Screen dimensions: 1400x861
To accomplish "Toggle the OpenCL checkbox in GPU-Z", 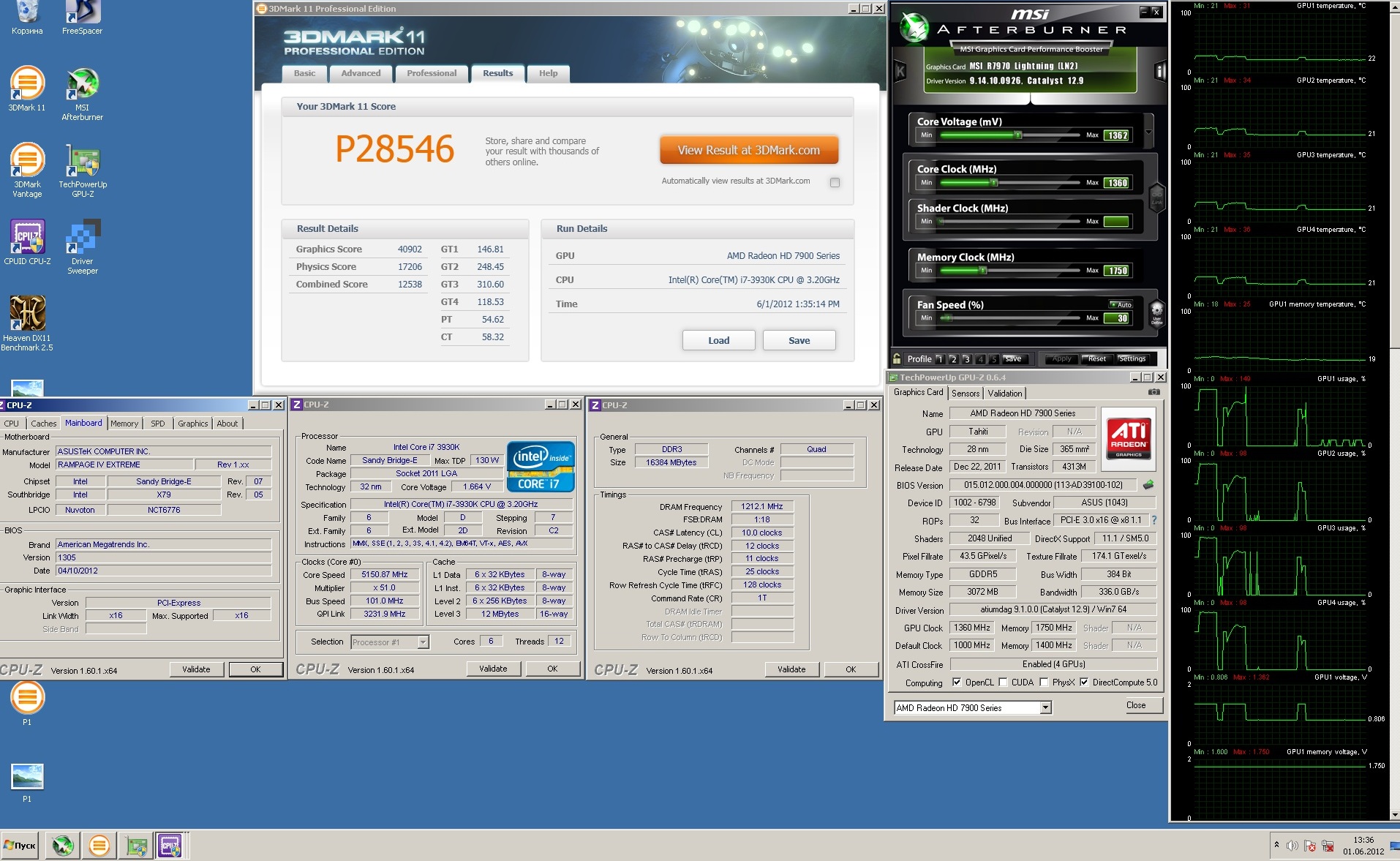I will pos(957,682).
